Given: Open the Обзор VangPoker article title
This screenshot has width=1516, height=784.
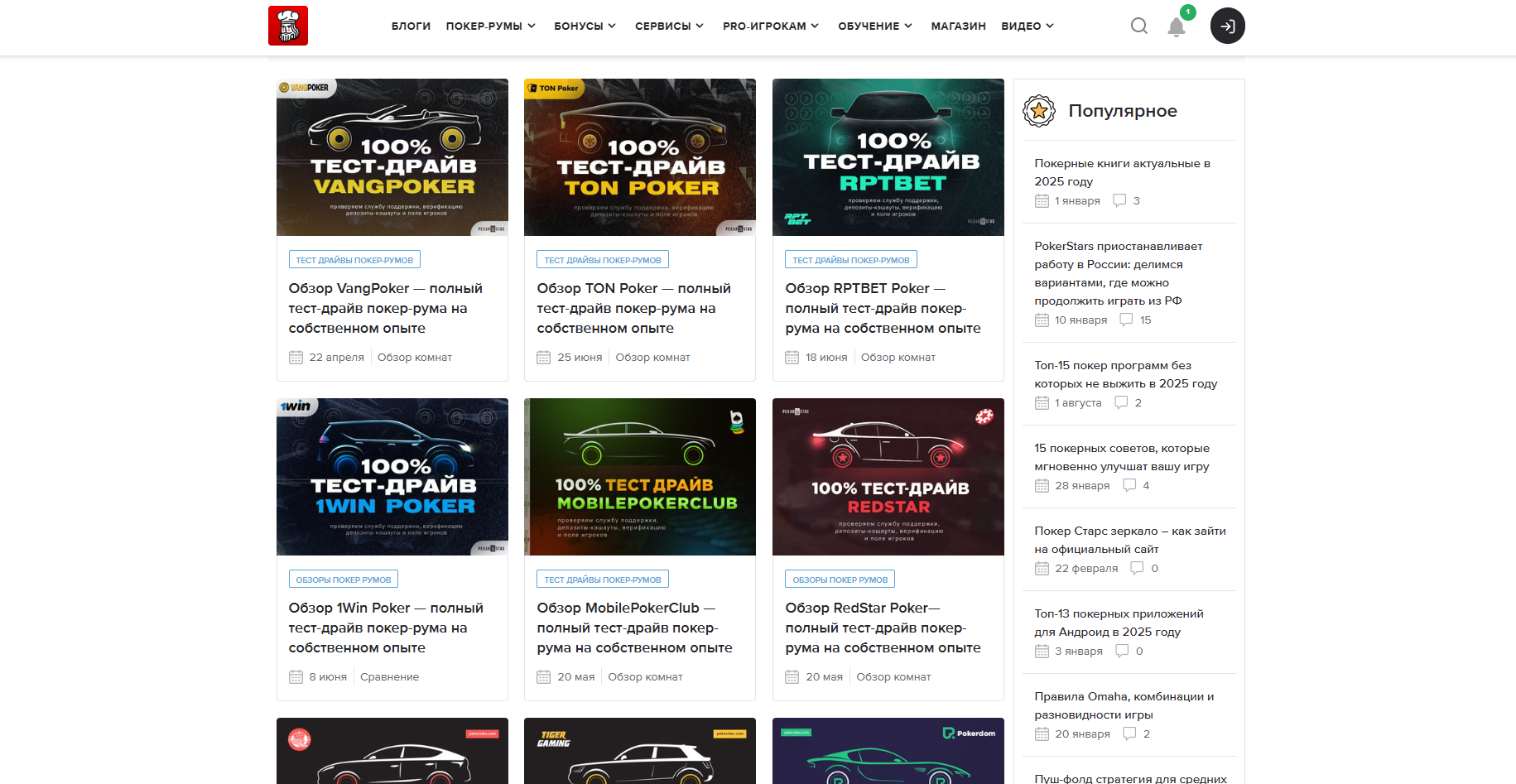Looking at the screenshot, I should pyautogui.click(x=385, y=308).
